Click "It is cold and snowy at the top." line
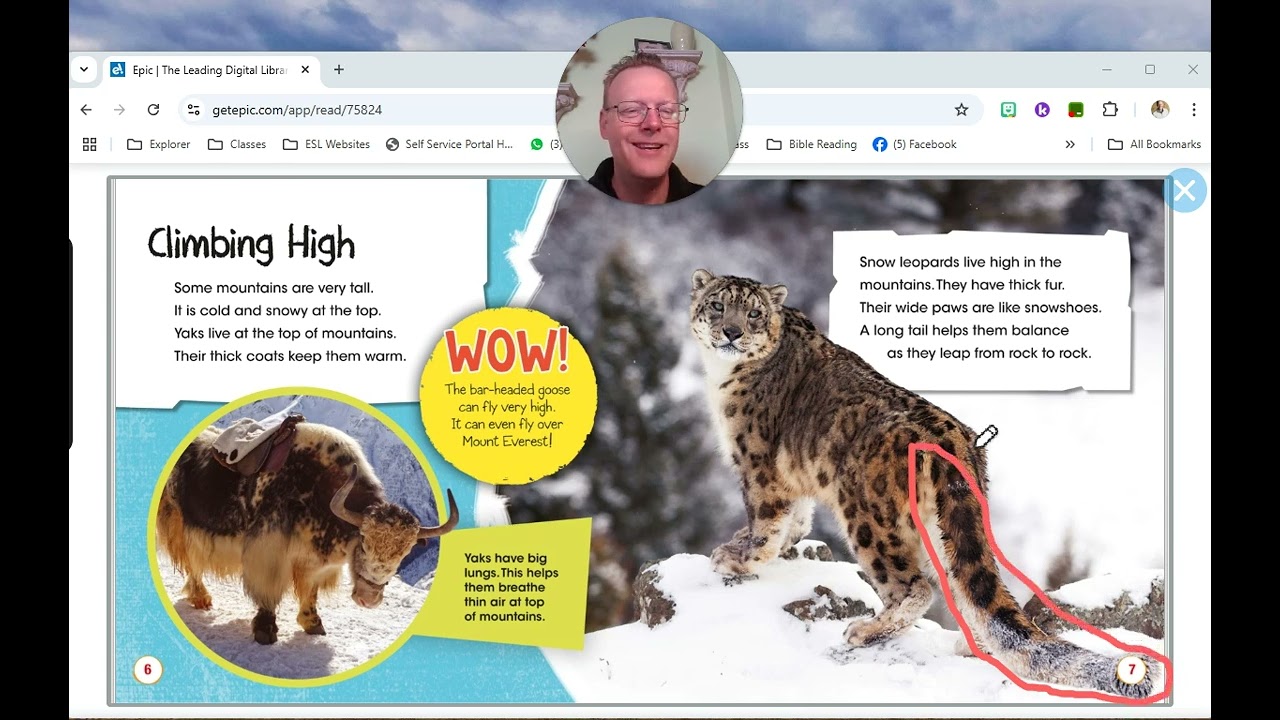Screen dimensions: 1280x720 coord(278,311)
